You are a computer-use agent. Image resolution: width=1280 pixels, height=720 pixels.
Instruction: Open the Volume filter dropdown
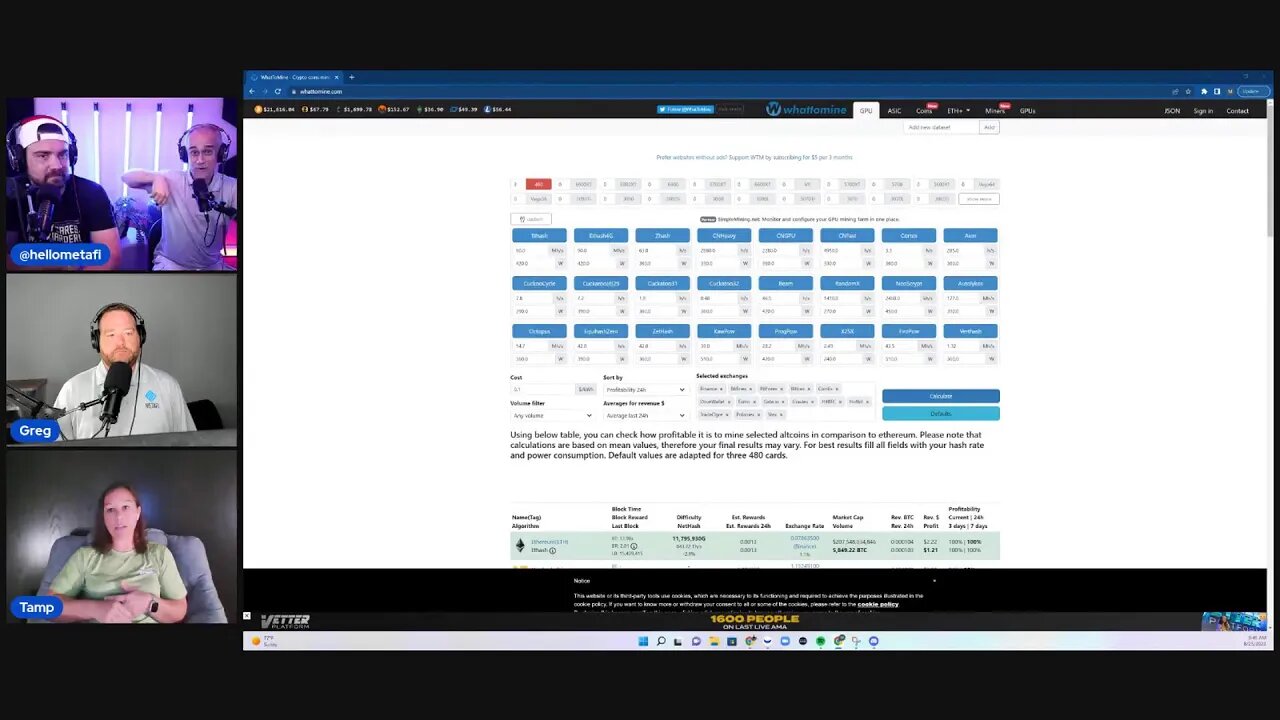pyautogui.click(x=552, y=415)
